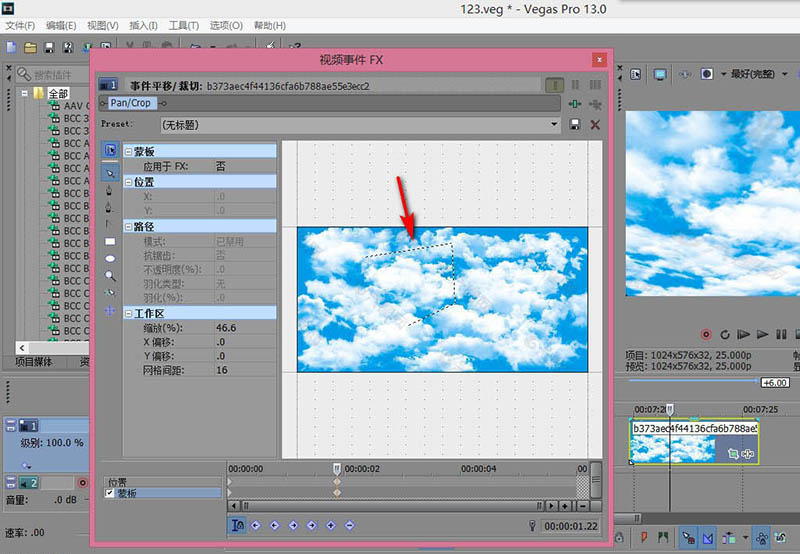The image size is (800, 554).
Task: Toggle Enable Snapping tool in Pan/Crop
Action: pos(110,293)
